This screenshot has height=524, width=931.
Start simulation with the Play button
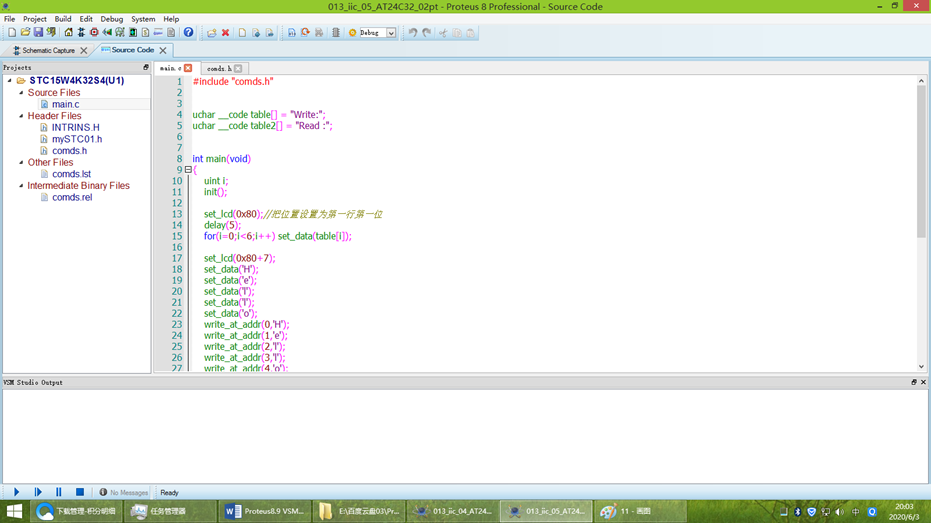[17, 492]
